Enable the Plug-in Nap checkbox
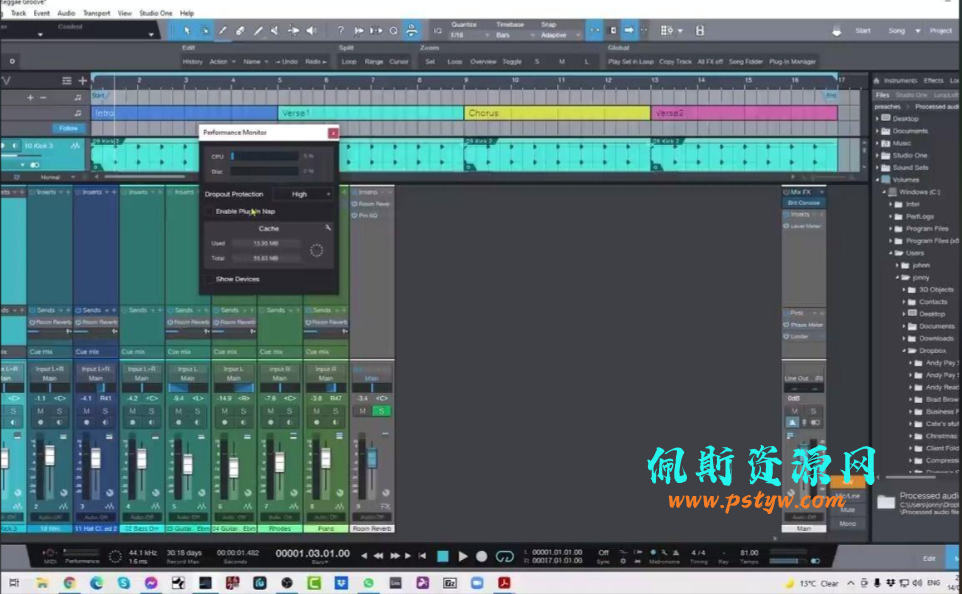The height and width of the screenshot is (594, 962). pos(209,211)
